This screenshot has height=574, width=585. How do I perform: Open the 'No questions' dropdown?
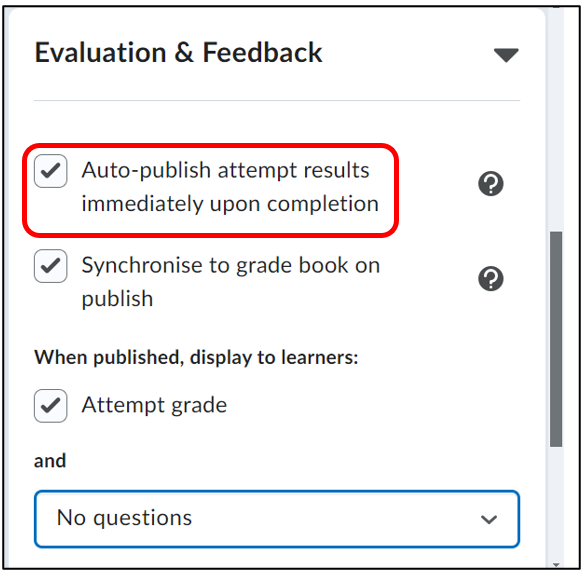point(277,519)
